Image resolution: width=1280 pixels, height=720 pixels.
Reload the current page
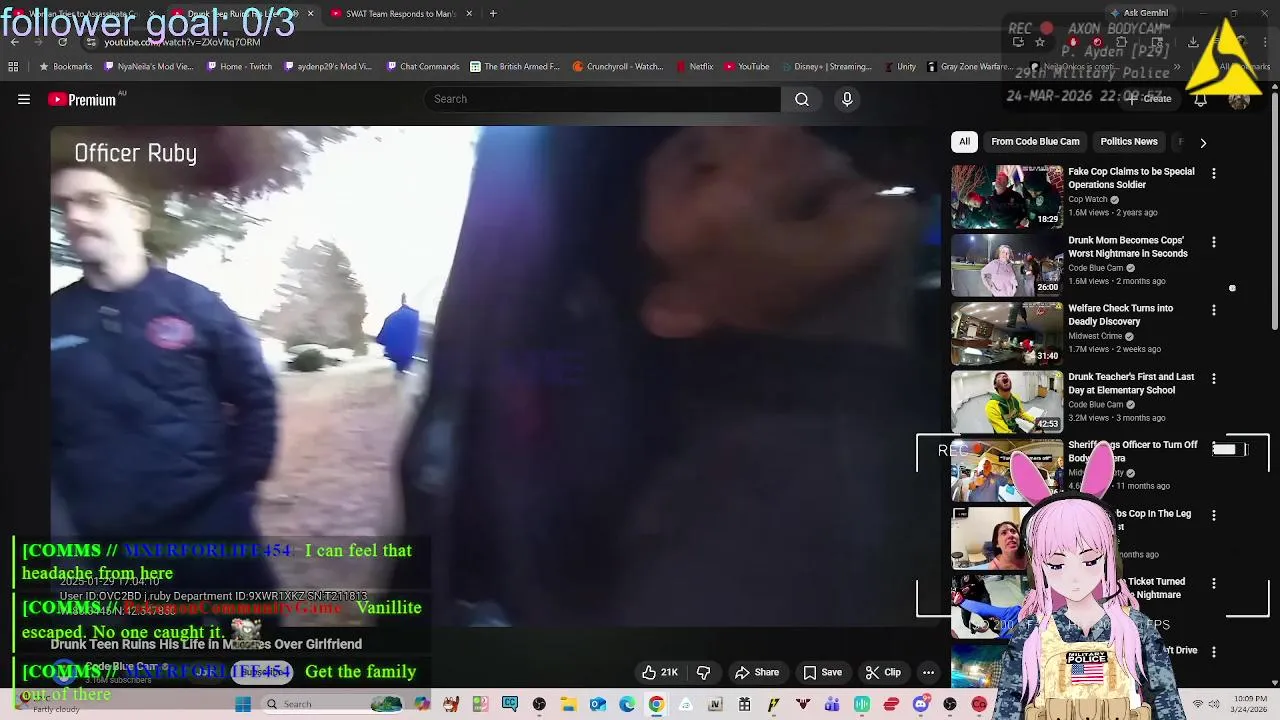point(62,42)
